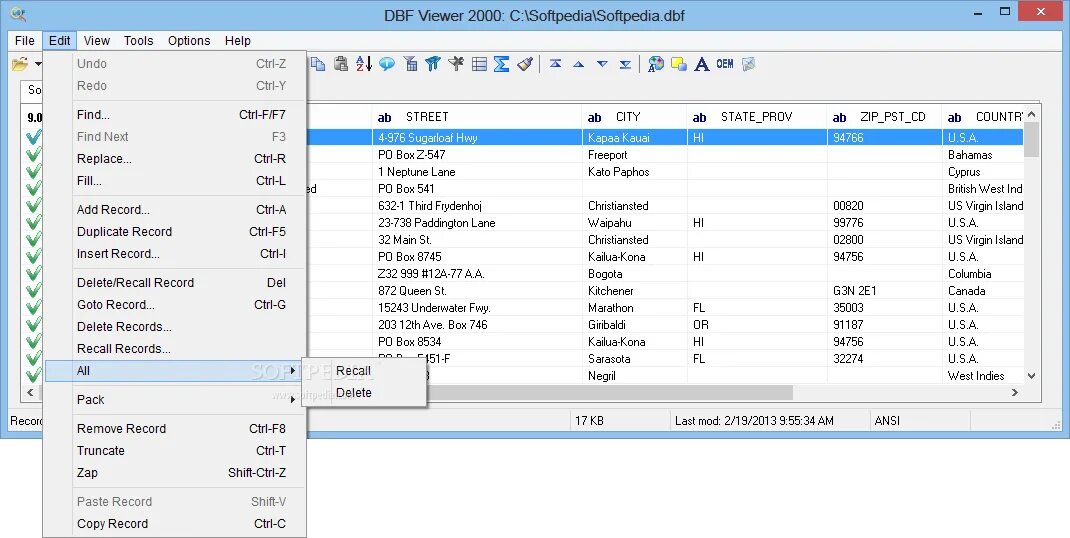Image resolution: width=1070 pixels, height=538 pixels.
Task: Go to next record down arrow
Action: pyautogui.click(x=602, y=64)
